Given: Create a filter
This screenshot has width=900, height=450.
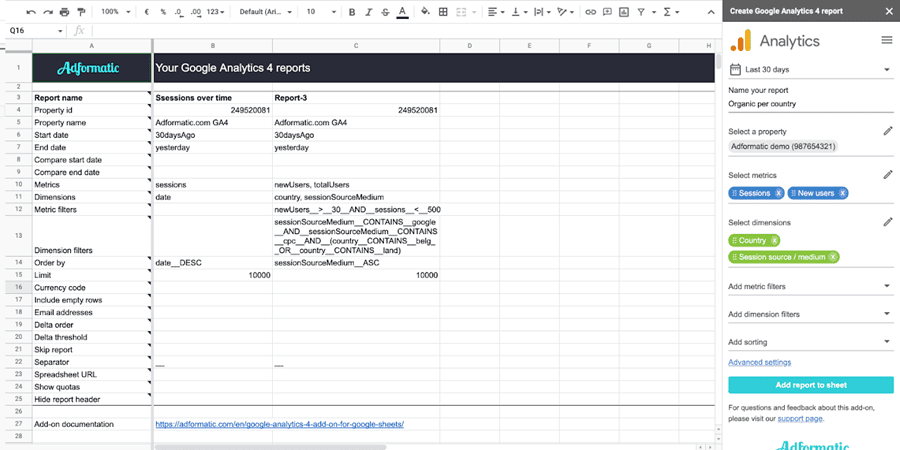Looking at the screenshot, I should point(641,11).
